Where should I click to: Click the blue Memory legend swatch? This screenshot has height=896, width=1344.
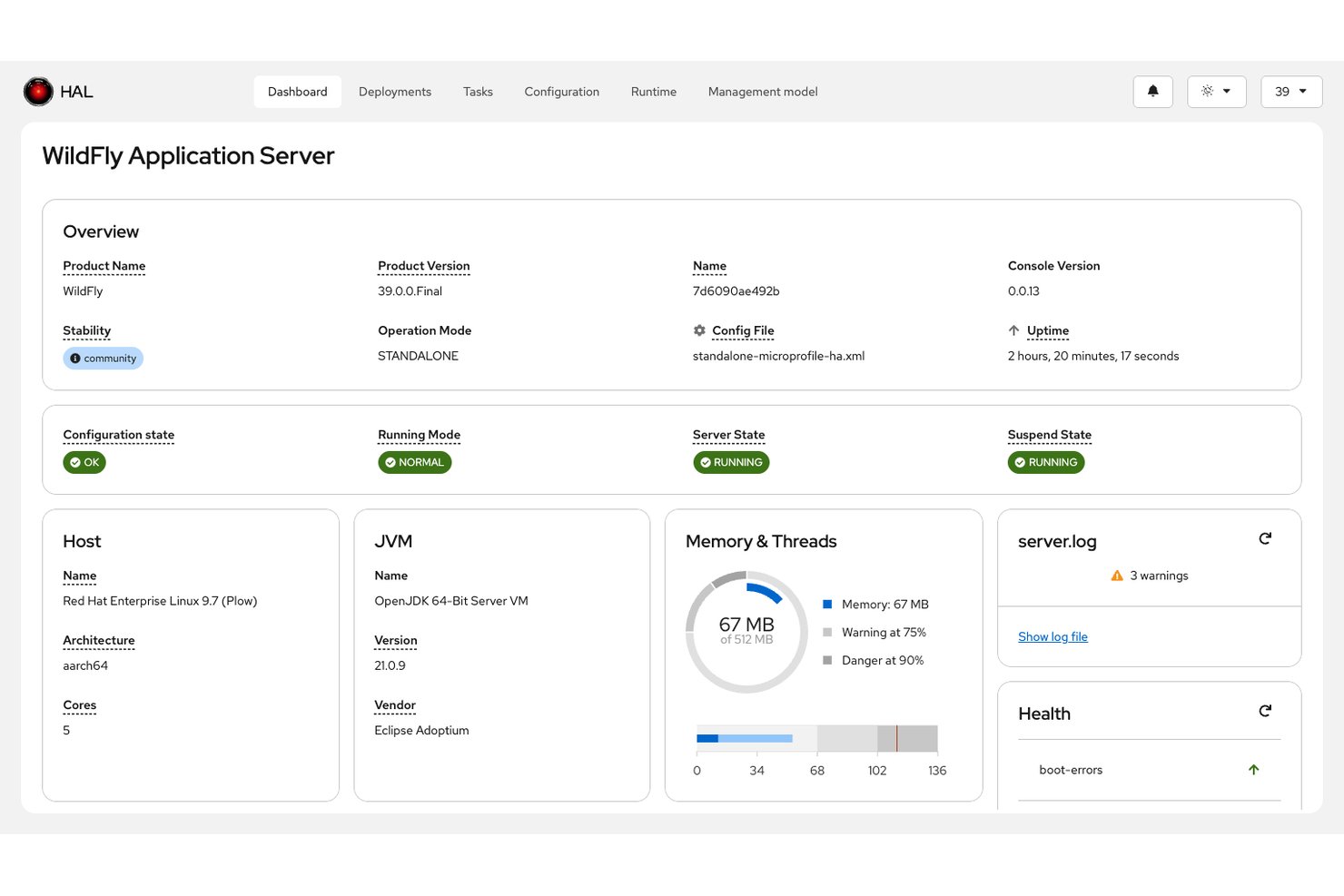827,605
